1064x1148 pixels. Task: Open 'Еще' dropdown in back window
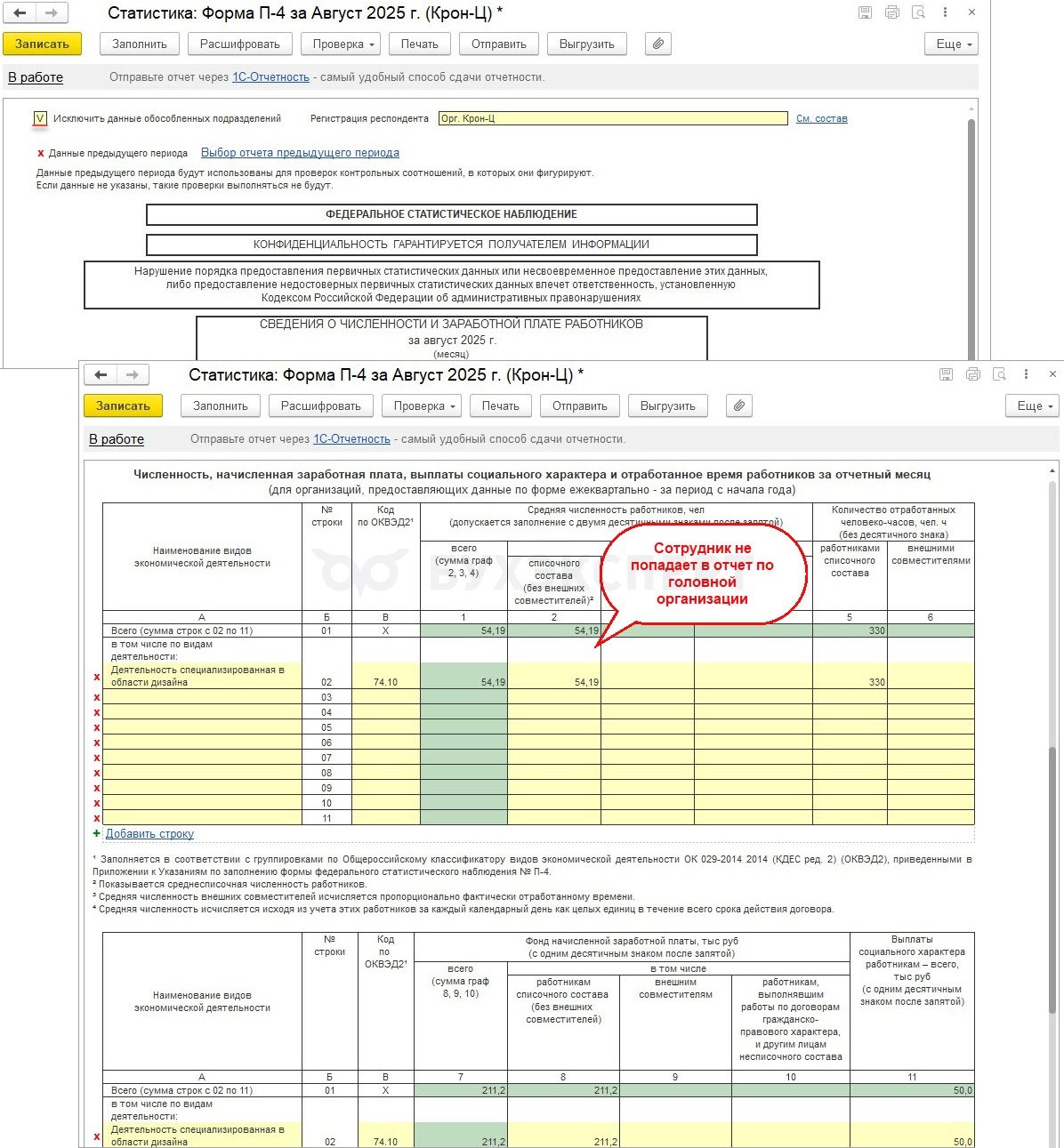pyautogui.click(x=952, y=44)
